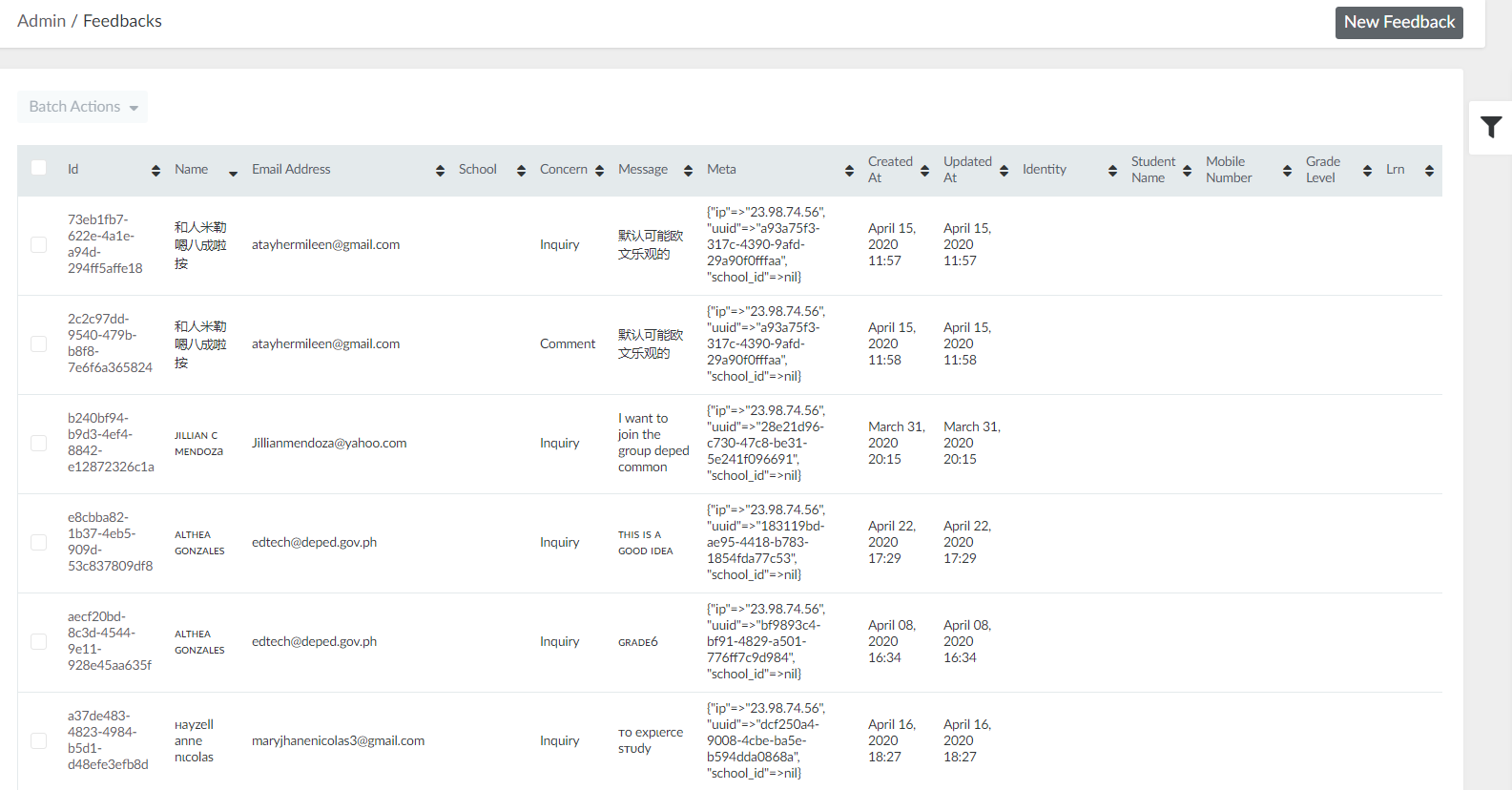Click Meta cell containing uuid 28e21d96
Viewport: 1512px width, 790px height.
[x=766, y=443]
